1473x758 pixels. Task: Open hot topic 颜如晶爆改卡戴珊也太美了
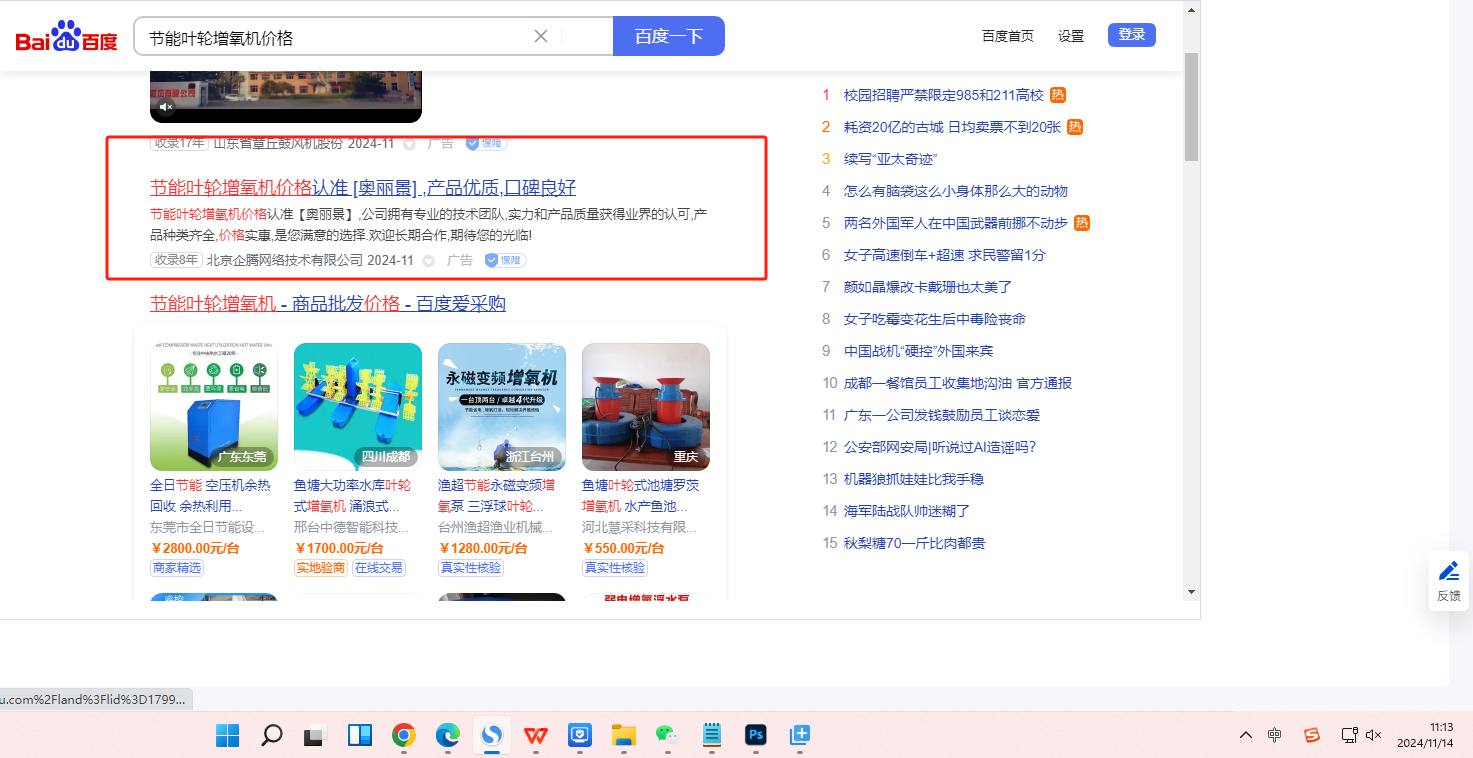click(928, 287)
